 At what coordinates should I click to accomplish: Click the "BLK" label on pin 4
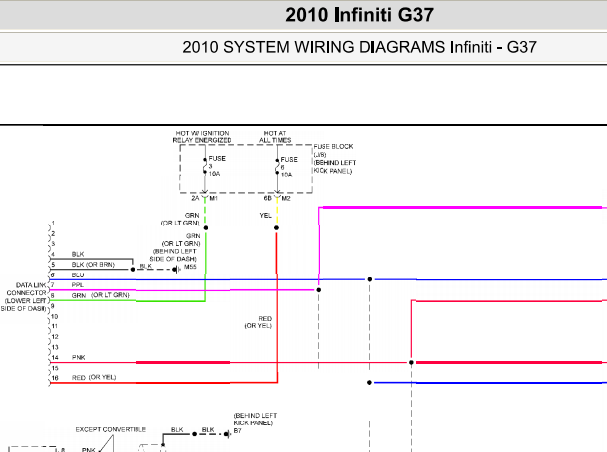click(78, 254)
